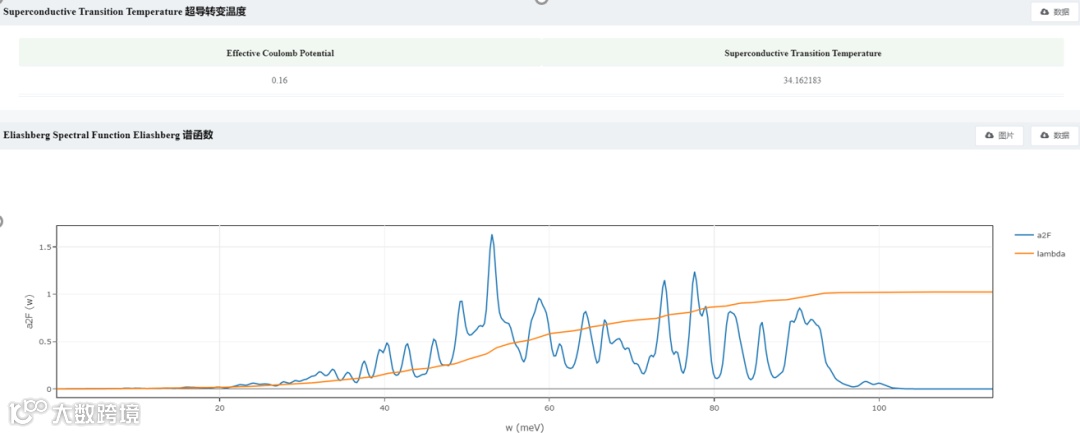Click the a2F (w) y-axis title
The image size is (1080, 433).
30,308
